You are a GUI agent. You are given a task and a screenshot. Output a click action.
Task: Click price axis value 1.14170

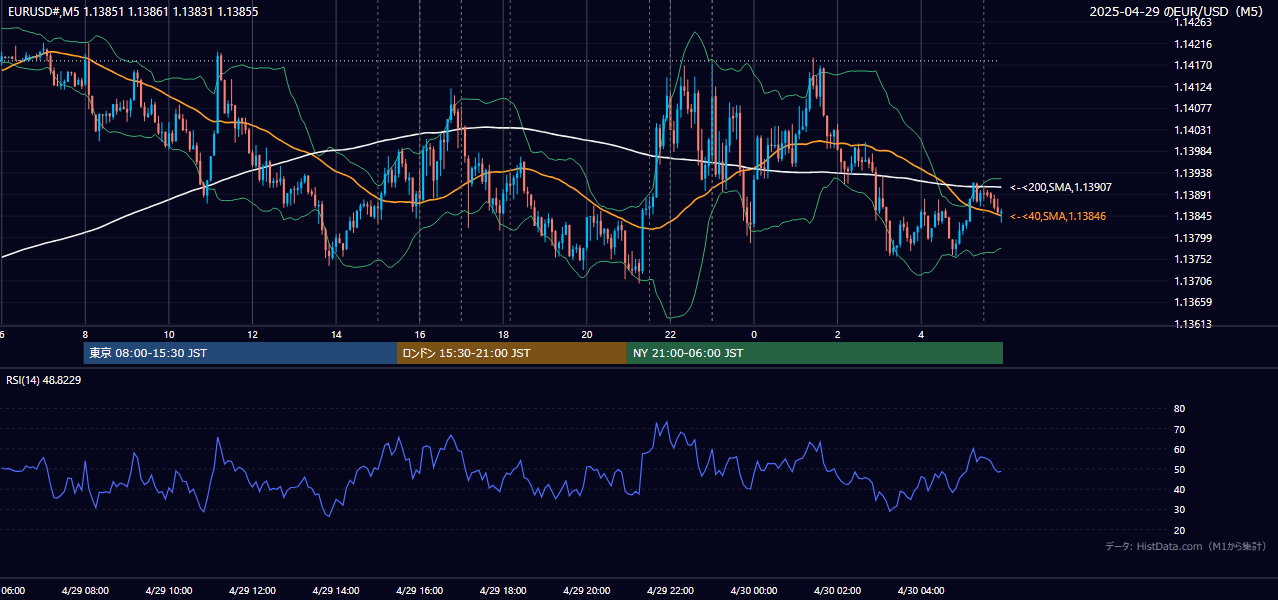point(1192,66)
